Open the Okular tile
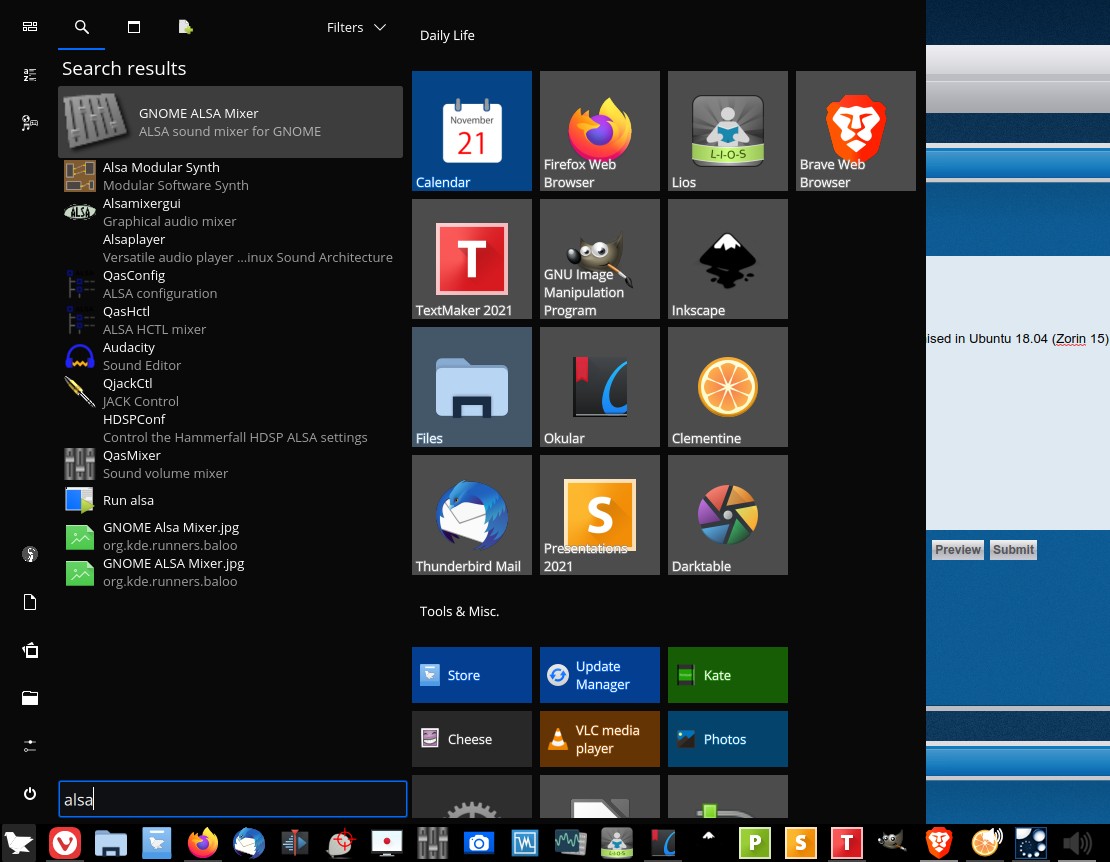1110x862 pixels. click(599, 387)
